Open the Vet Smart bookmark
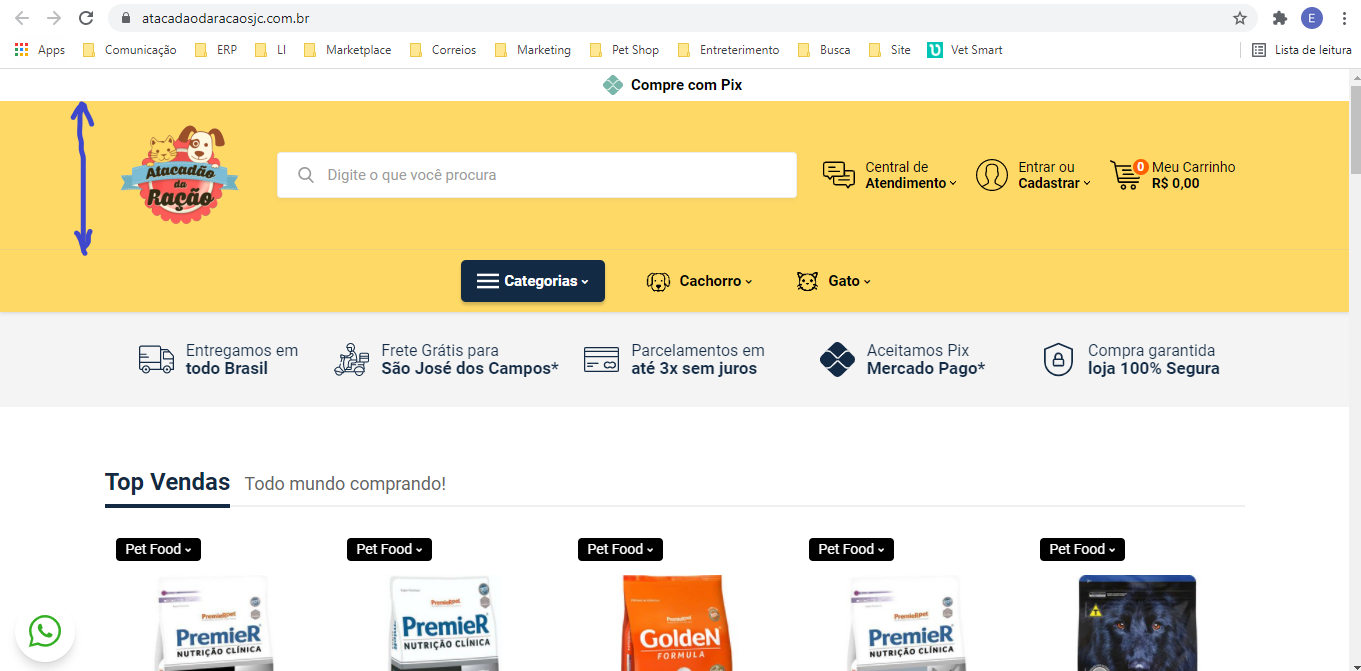 click(x=965, y=50)
